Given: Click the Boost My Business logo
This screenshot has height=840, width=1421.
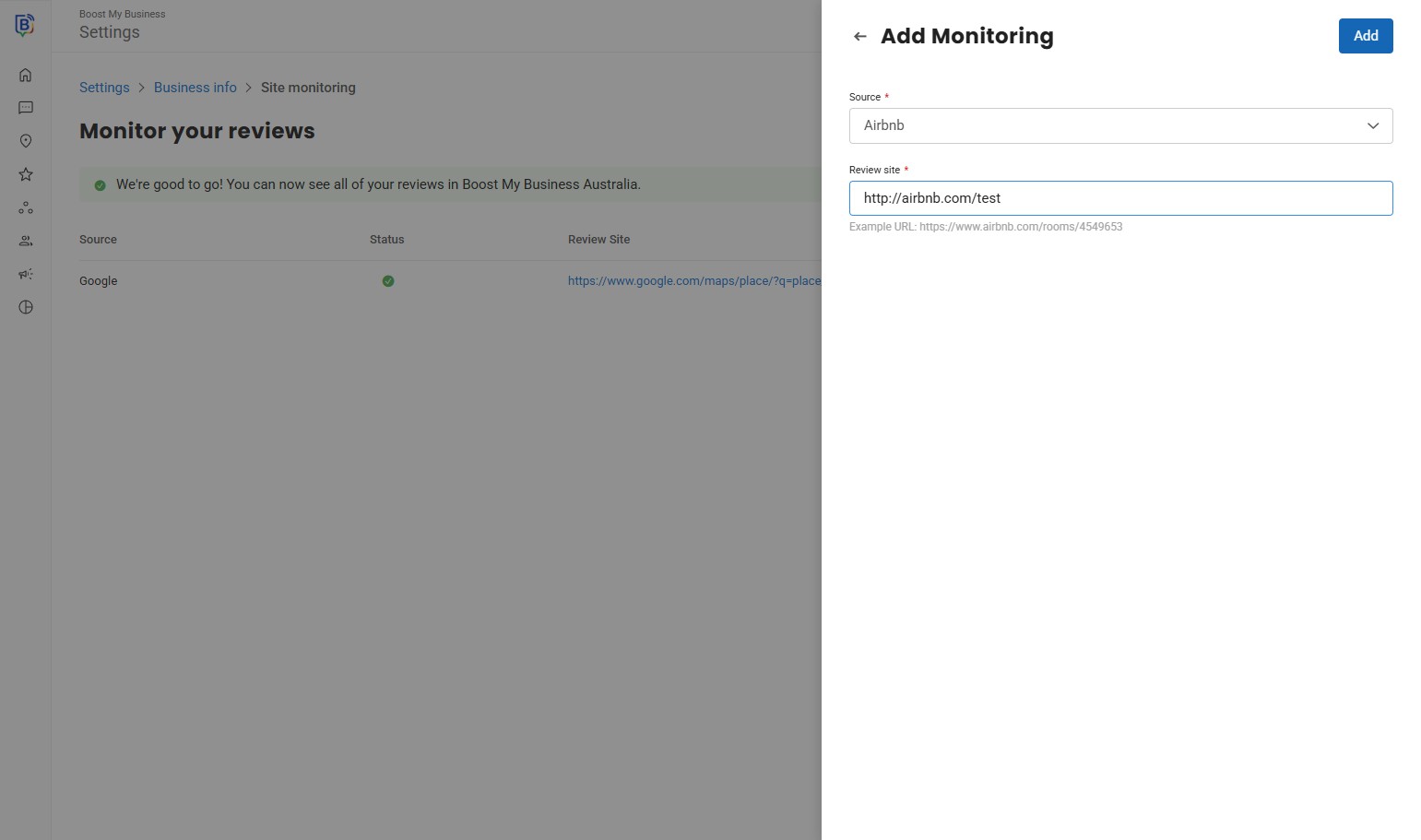Looking at the screenshot, I should click(25, 25).
